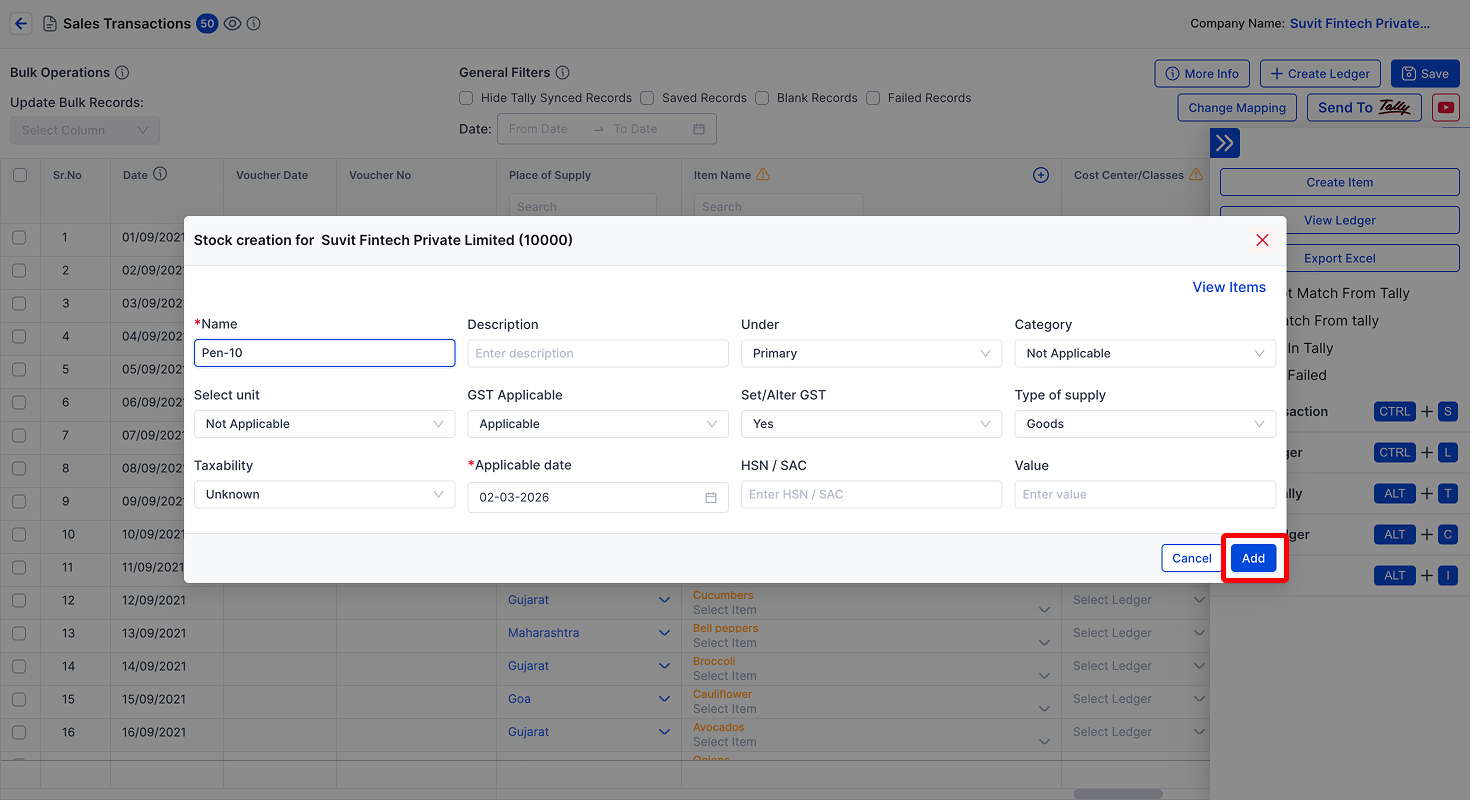Select the checkbox for row 5

click(x=19, y=369)
